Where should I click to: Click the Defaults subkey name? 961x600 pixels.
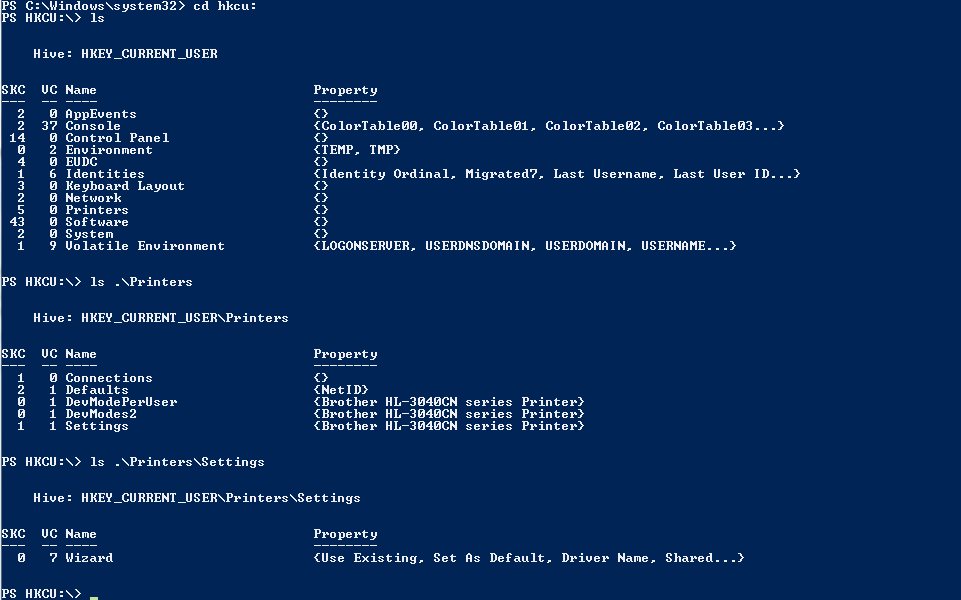97,390
